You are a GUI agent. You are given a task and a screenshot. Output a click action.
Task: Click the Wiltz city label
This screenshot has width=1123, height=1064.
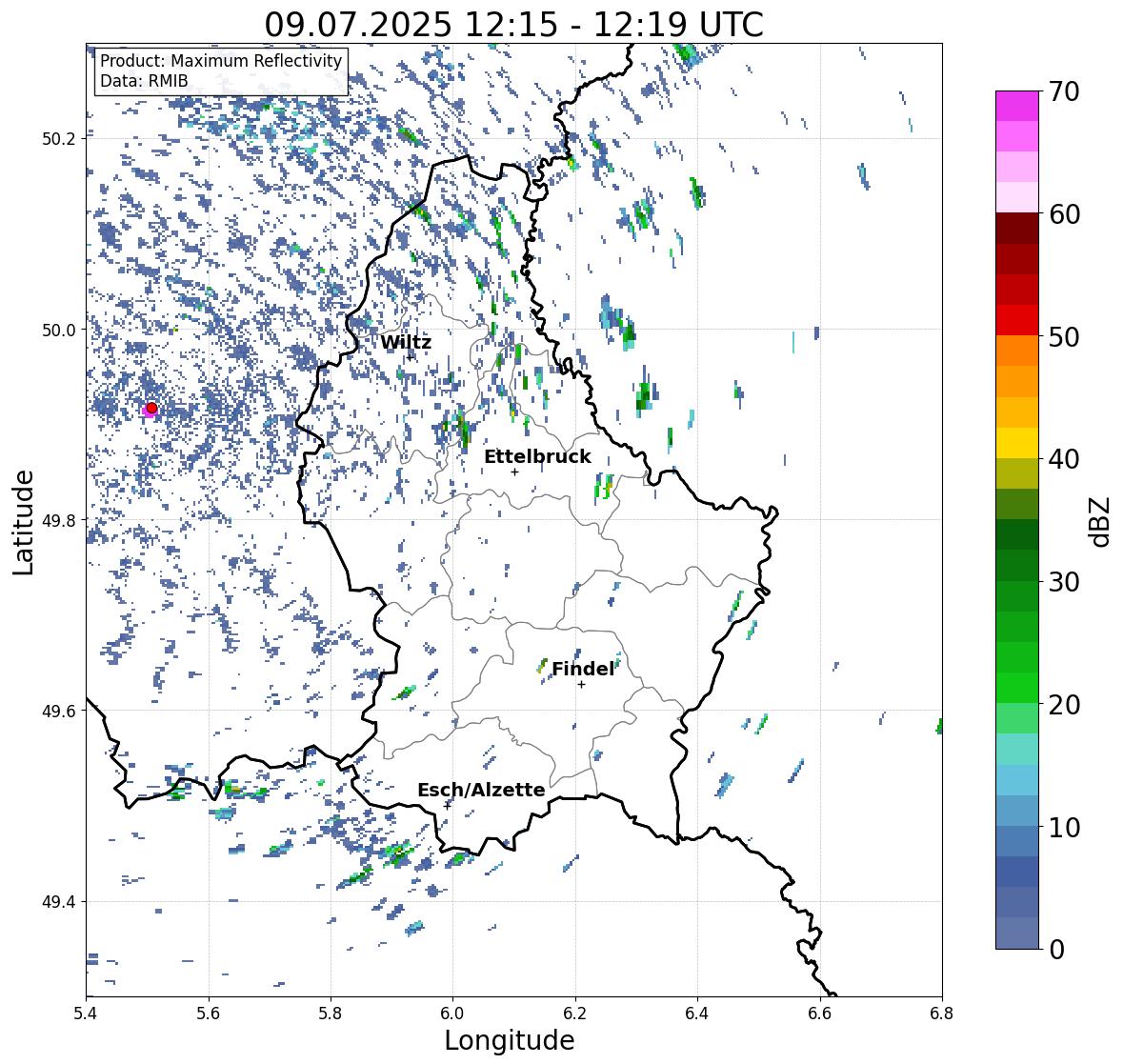click(406, 342)
